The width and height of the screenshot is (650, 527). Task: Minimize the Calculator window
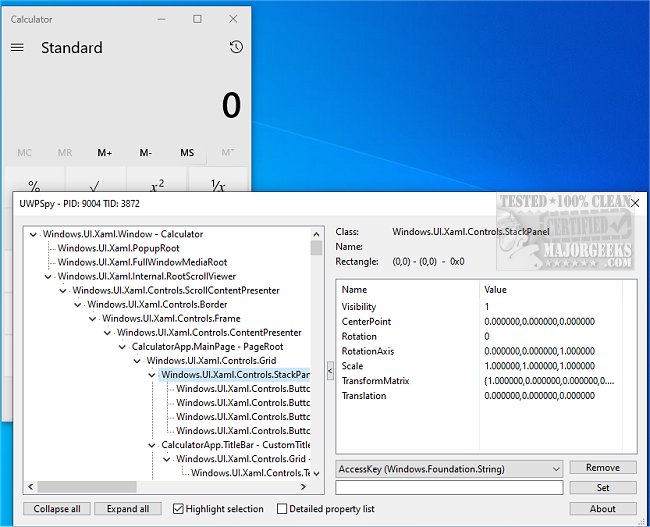coord(162,19)
